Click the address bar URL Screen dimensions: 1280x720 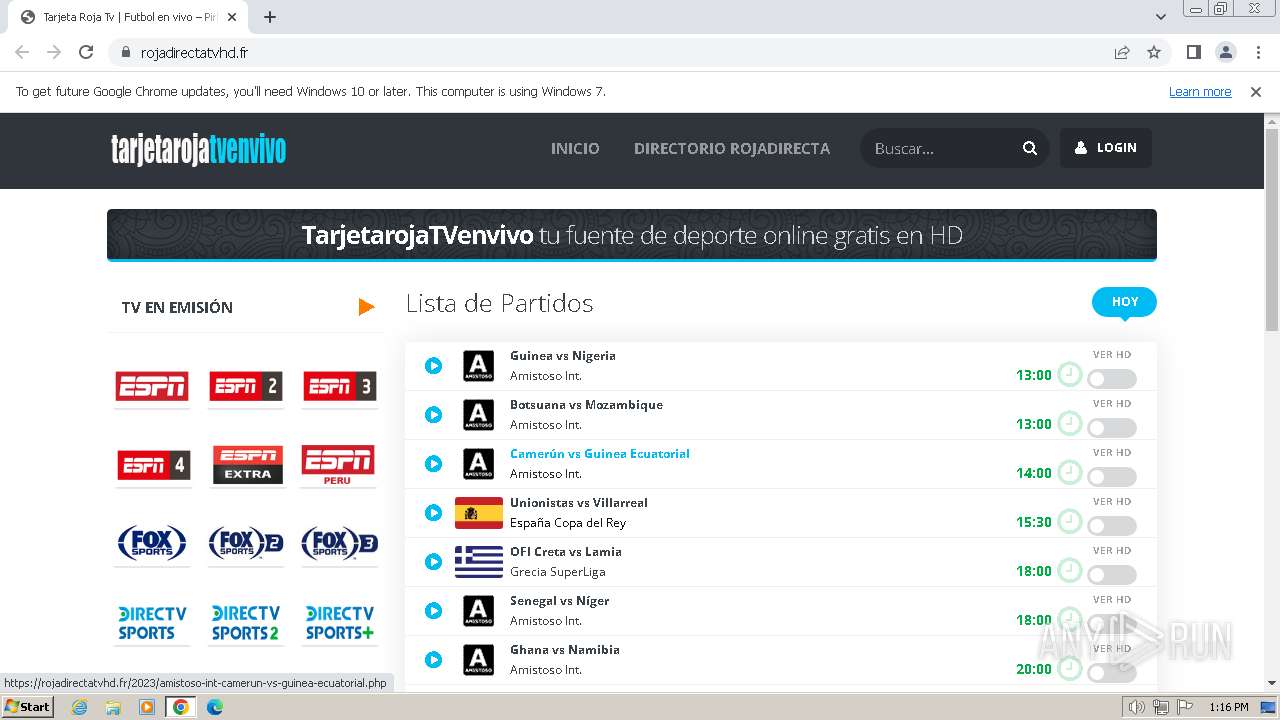pos(195,53)
